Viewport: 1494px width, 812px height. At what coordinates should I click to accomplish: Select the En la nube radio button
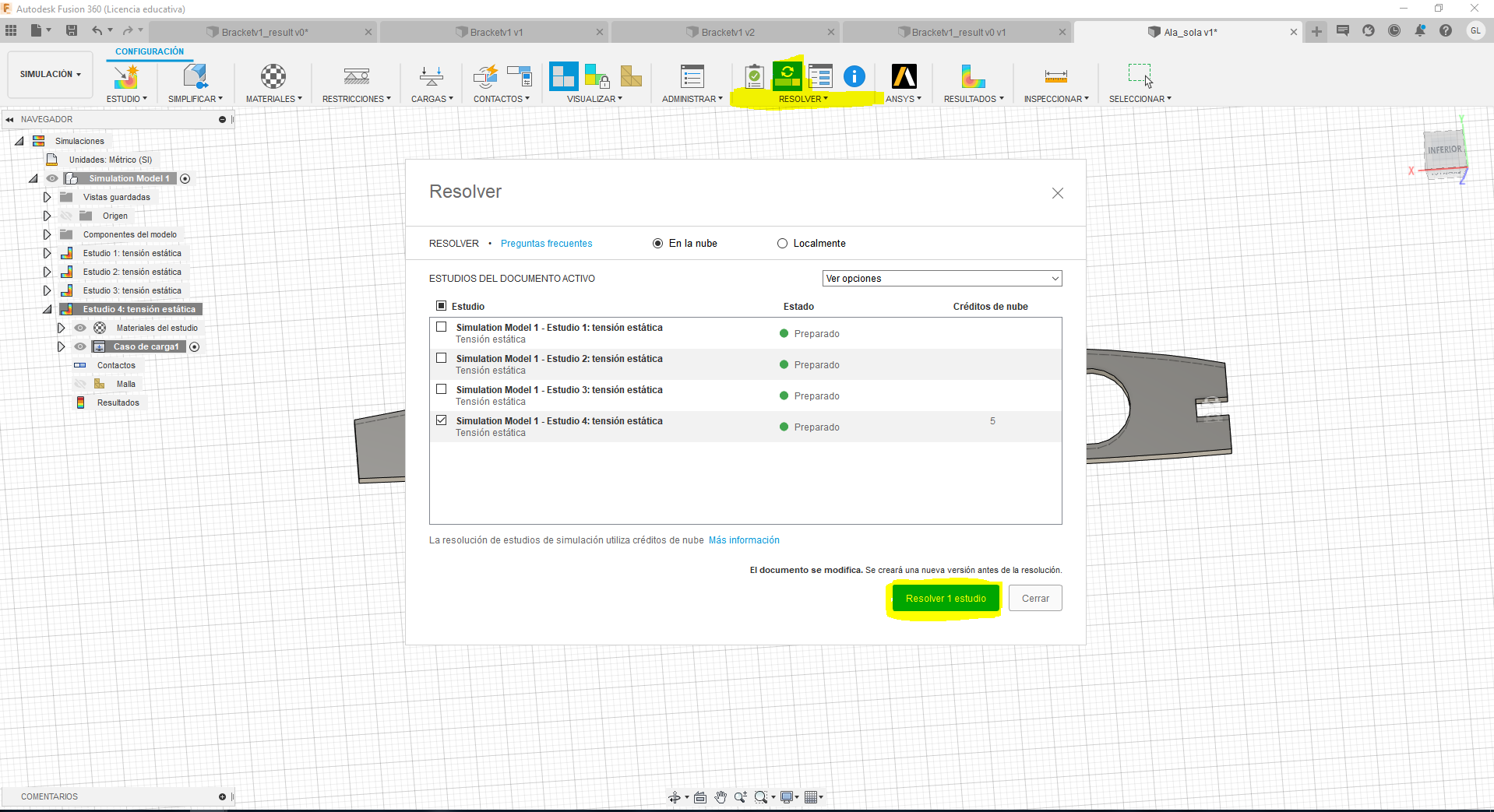tap(657, 244)
